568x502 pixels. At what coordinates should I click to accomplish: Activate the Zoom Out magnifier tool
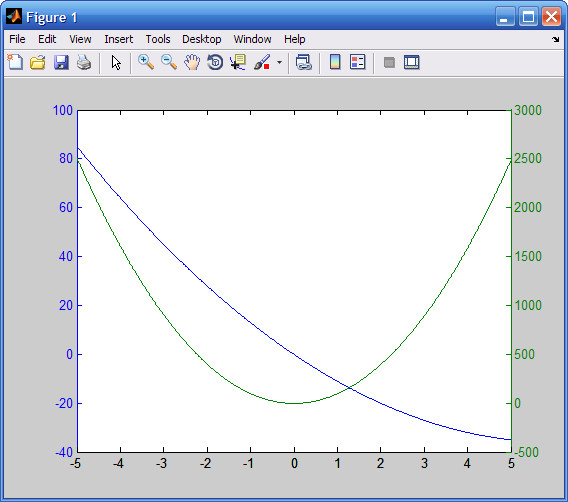[x=169, y=62]
